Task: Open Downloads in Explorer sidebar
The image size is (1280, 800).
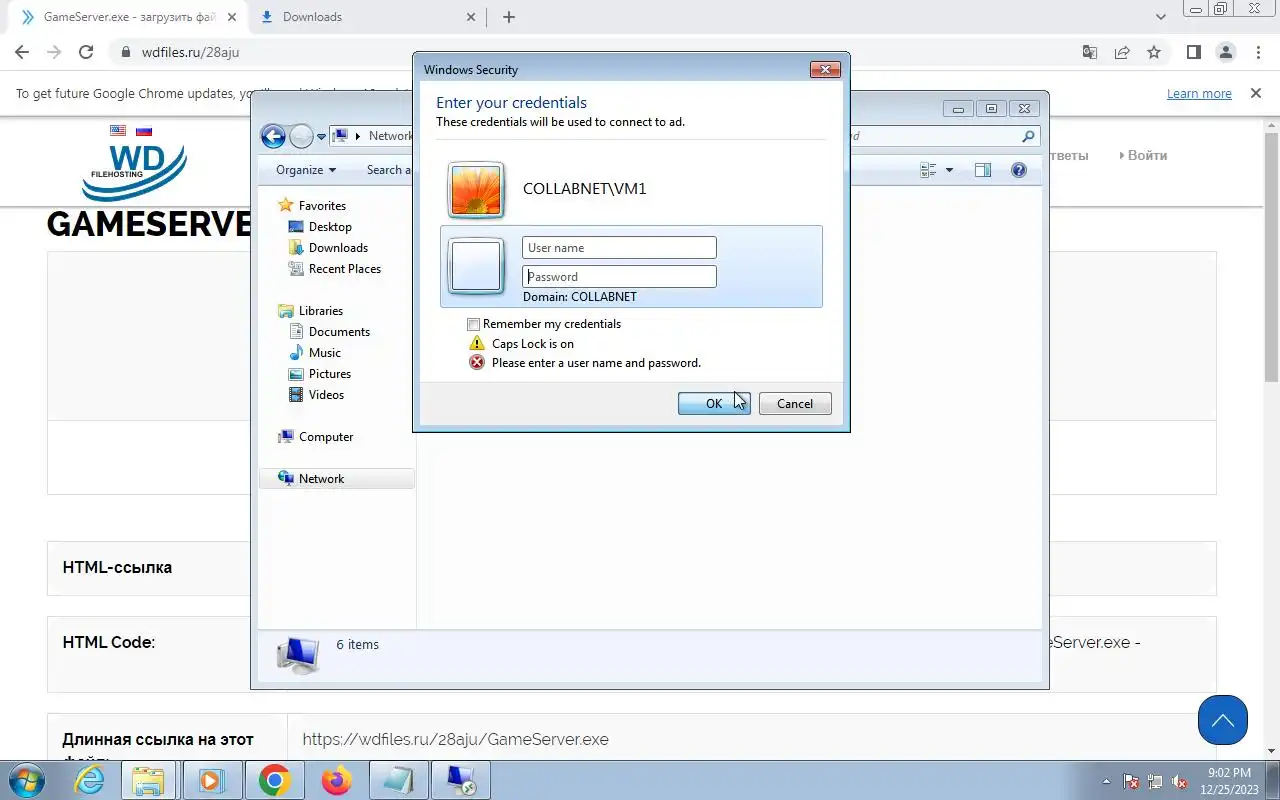Action: click(338, 247)
